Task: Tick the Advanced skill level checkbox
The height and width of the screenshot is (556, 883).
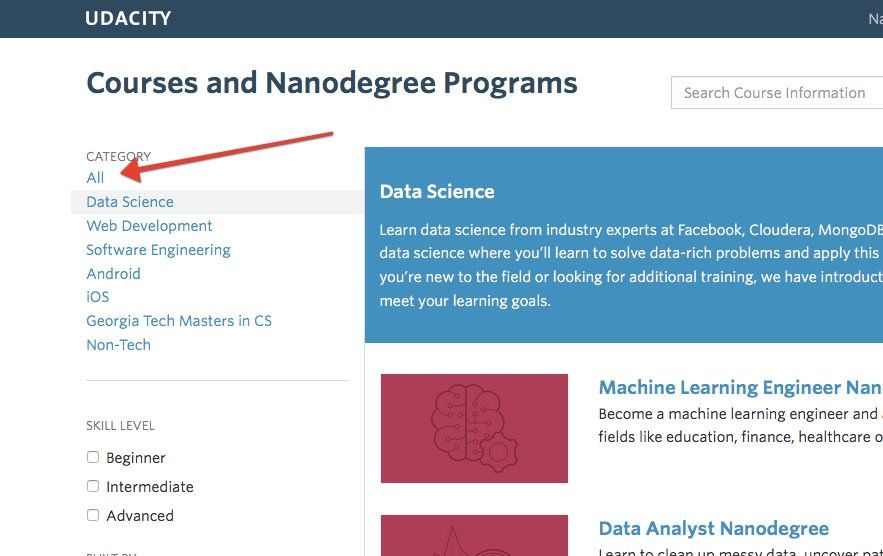Action: point(93,515)
